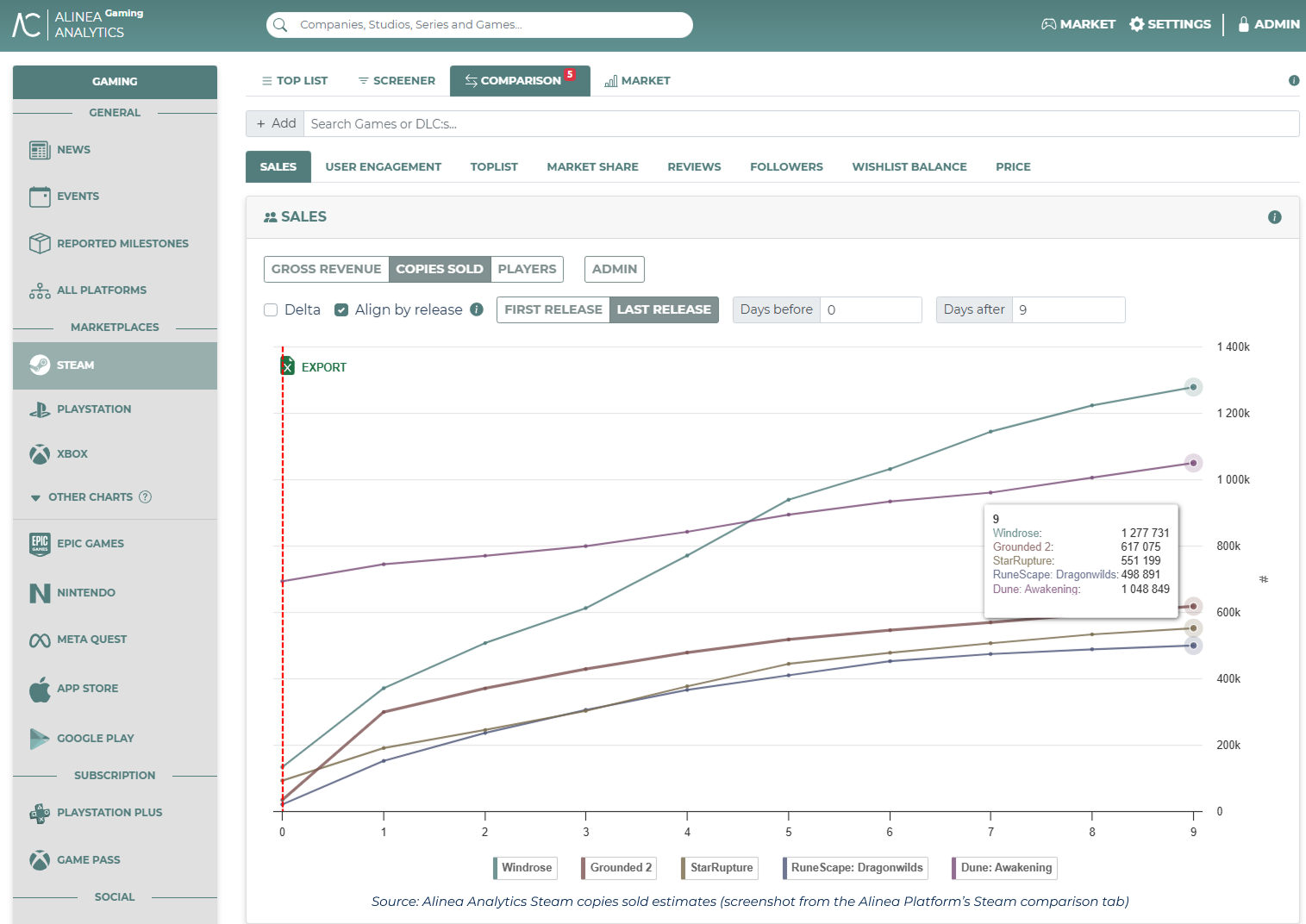Image resolution: width=1306 pixels, height=924 pixels.
Task: Switch to FIRST RELEASE mode
Action: click(553, 309)
